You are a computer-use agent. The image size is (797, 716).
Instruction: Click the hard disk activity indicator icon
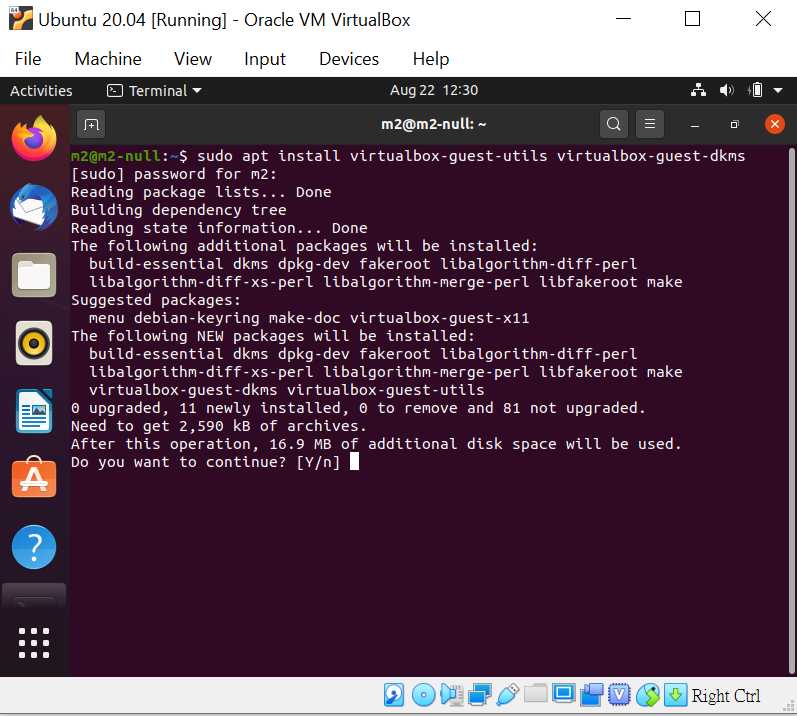point(394,695)
